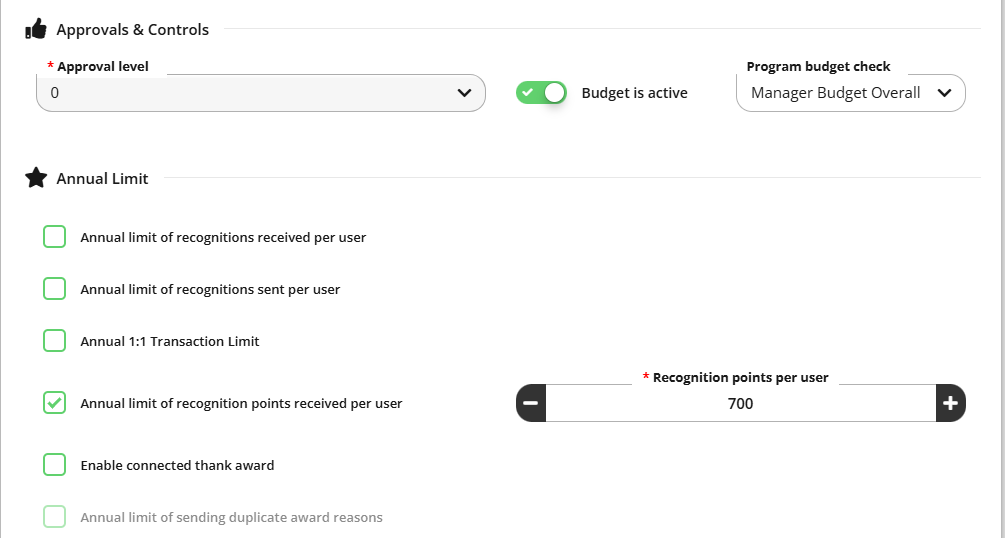The height and width of the screenshot is (538, 1005).
Task: Uncheck annual limit of recognition points received
Action: 54,403
